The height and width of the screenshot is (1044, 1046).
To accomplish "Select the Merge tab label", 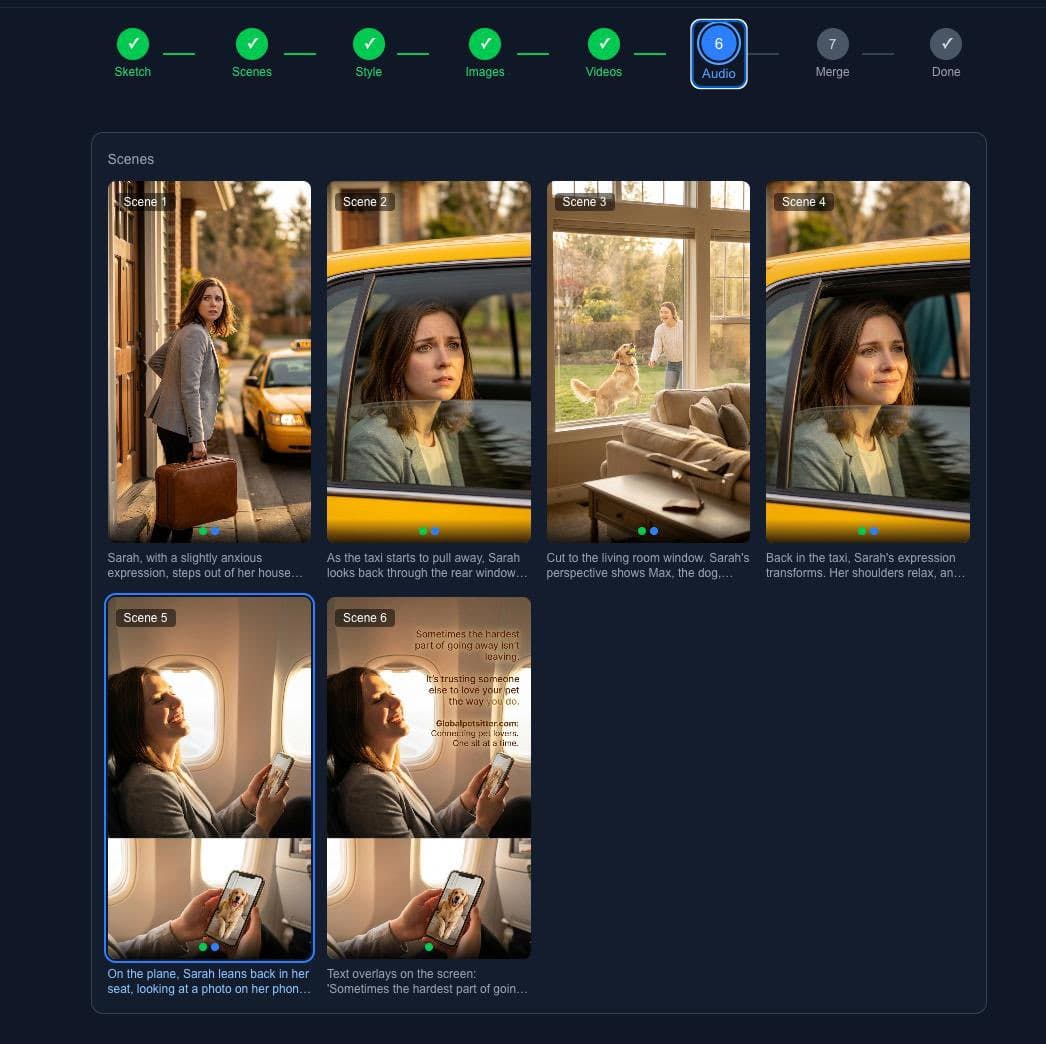I will pos(832,71).
